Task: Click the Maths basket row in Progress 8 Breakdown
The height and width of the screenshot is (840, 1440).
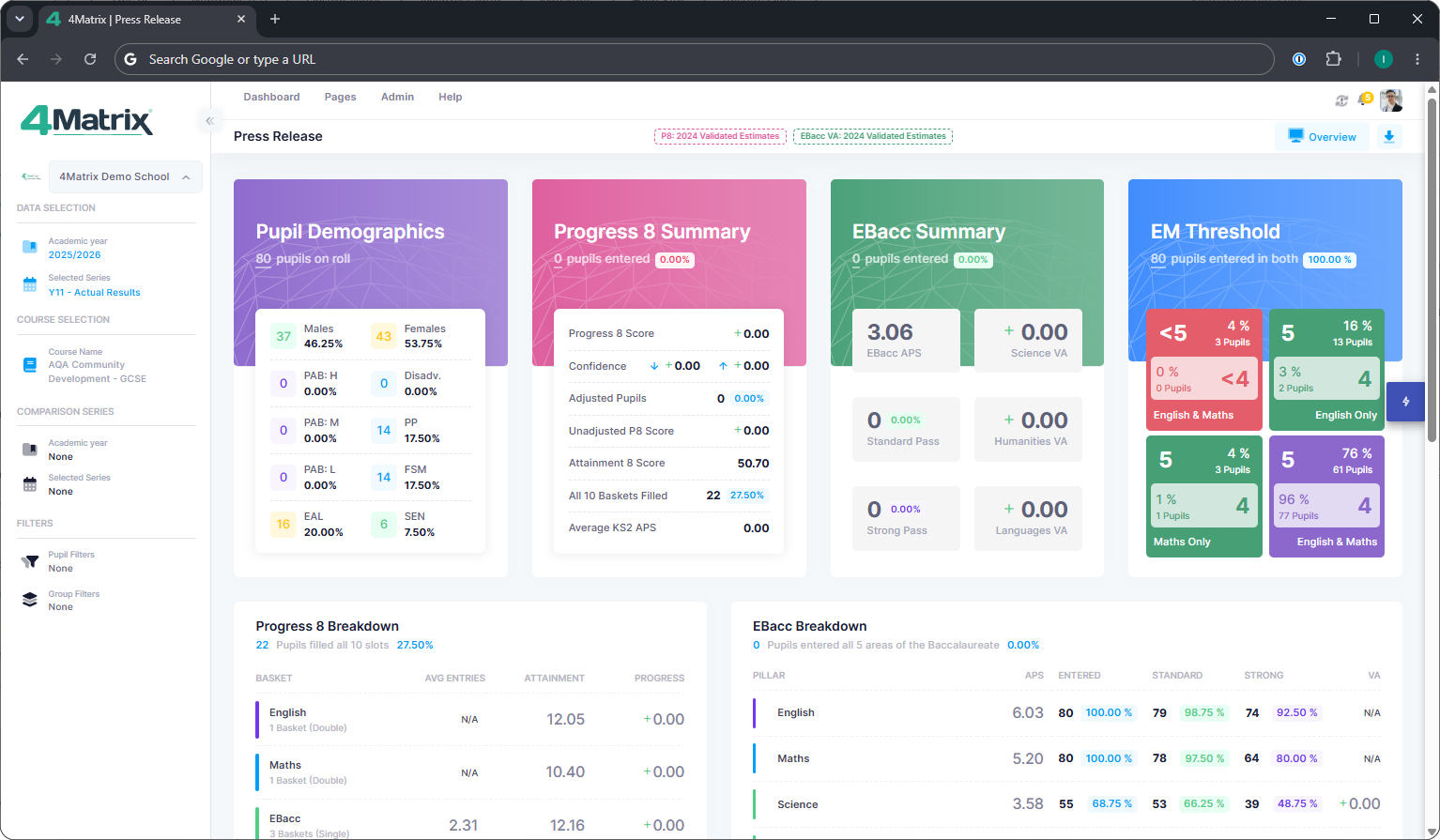Action: pyautogui.click(x=470, y=772)
